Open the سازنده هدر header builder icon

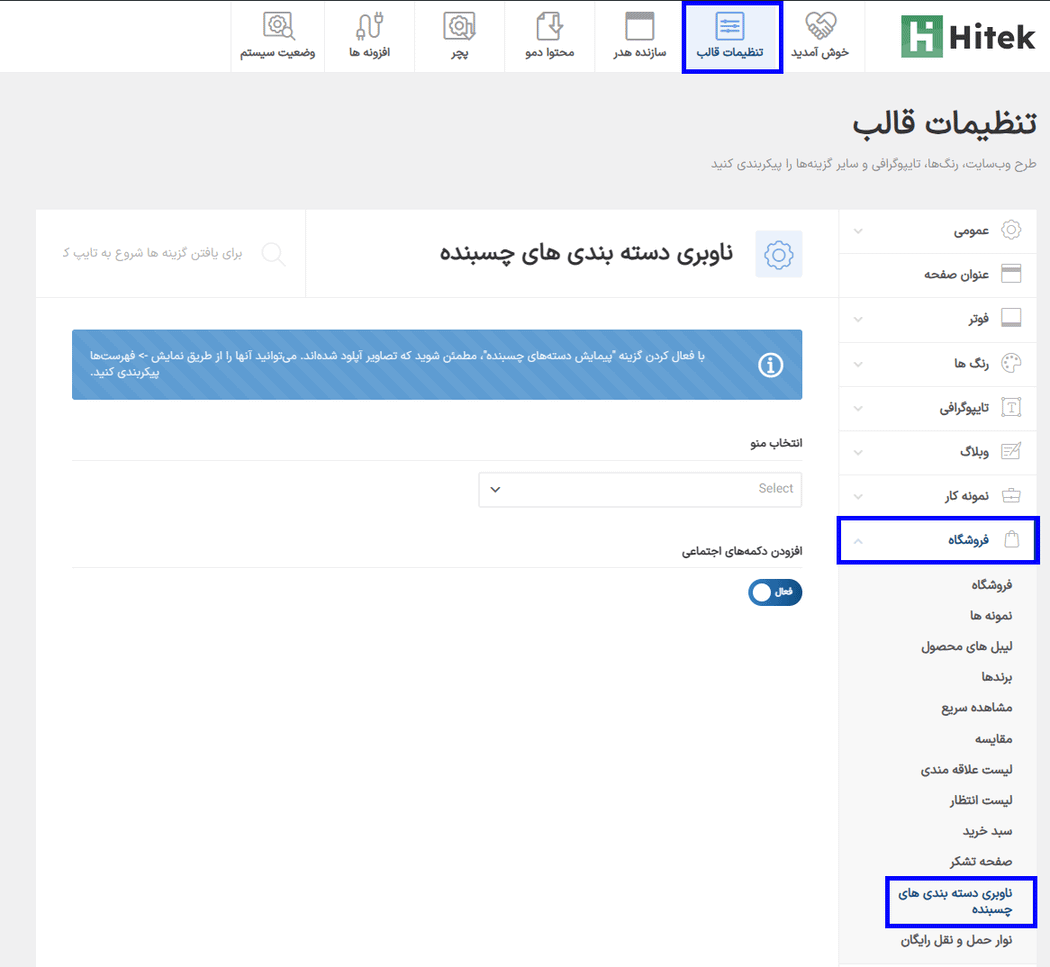point(640,27)
